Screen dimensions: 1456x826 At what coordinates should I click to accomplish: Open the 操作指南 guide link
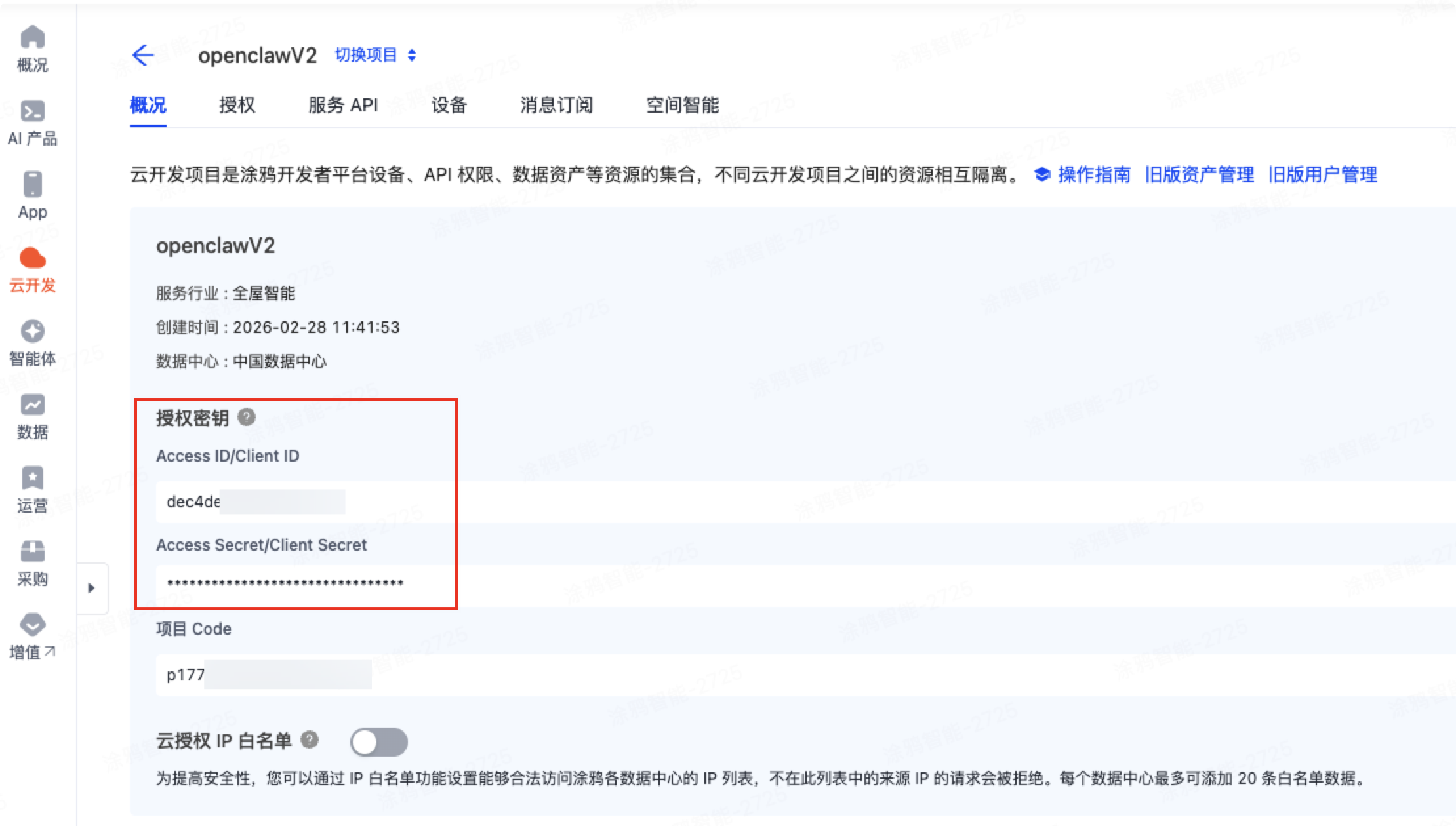[1094, 174]
